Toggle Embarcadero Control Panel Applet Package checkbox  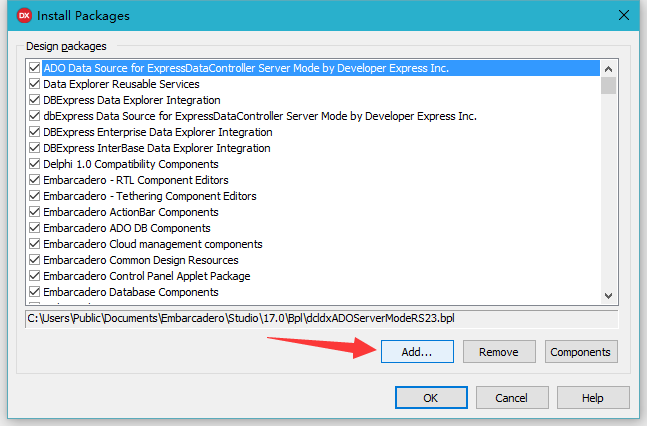click(x=35, y=276)
